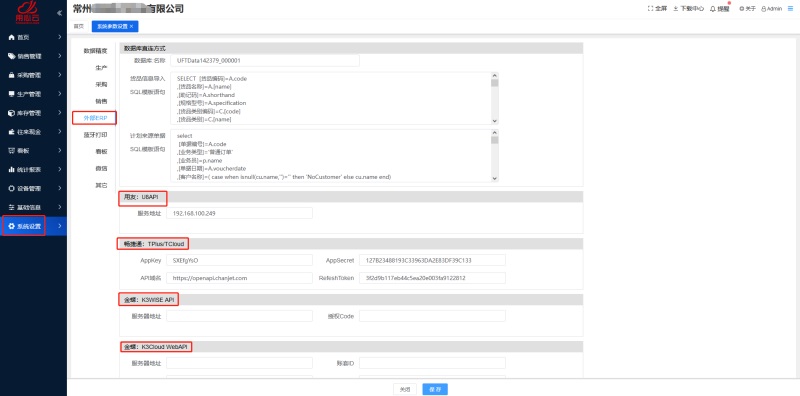Open the 蓝牙打印 settings tab
Image resolution: width=800 pixels, height=396 pixels.
click(x=95, y=135)
